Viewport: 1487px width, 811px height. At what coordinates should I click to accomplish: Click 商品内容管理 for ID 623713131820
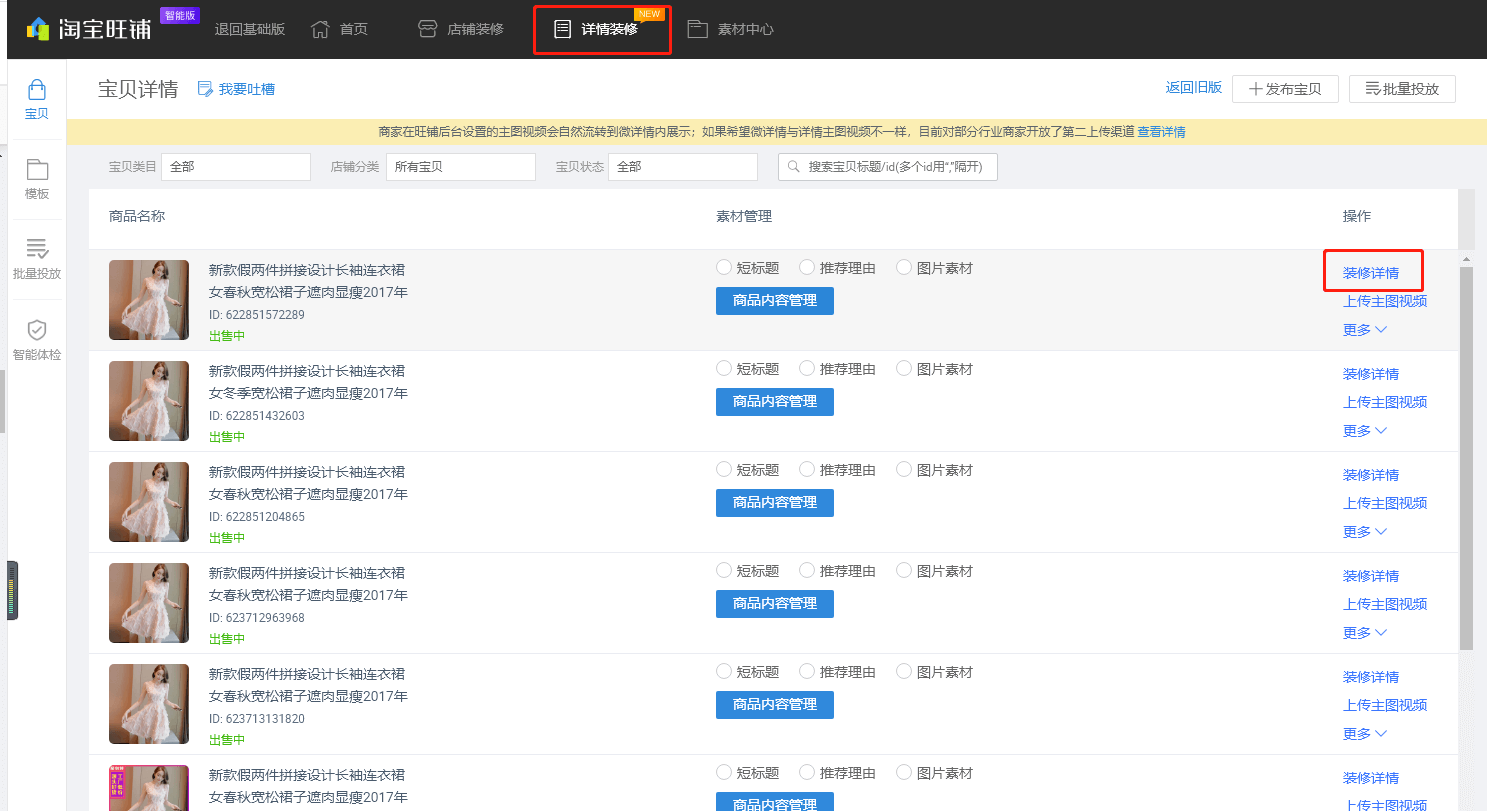pos(775,704)
